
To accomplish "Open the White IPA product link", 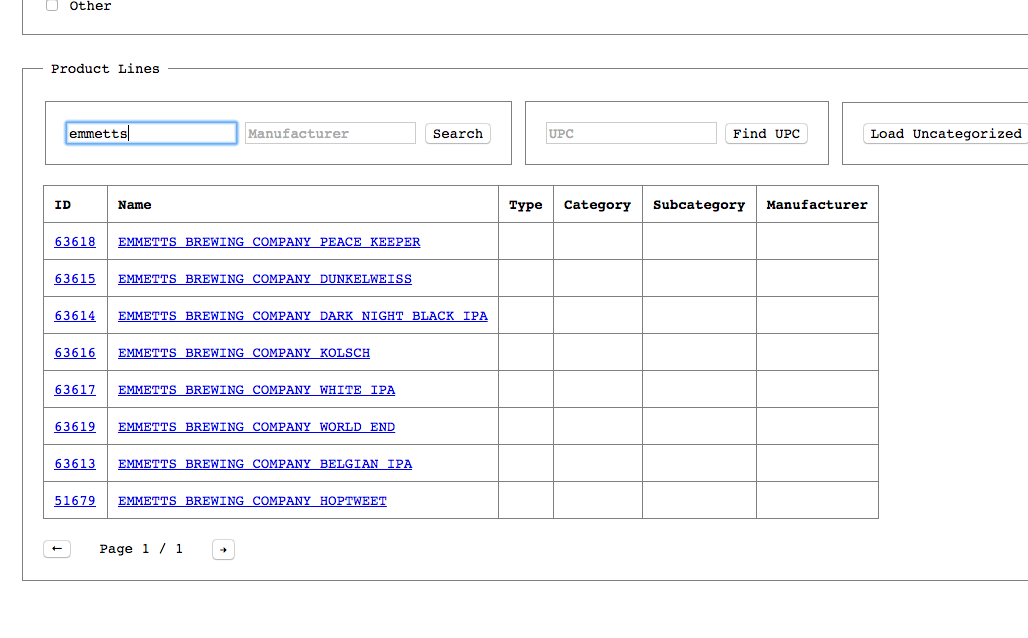I will (x=256, y=390).
